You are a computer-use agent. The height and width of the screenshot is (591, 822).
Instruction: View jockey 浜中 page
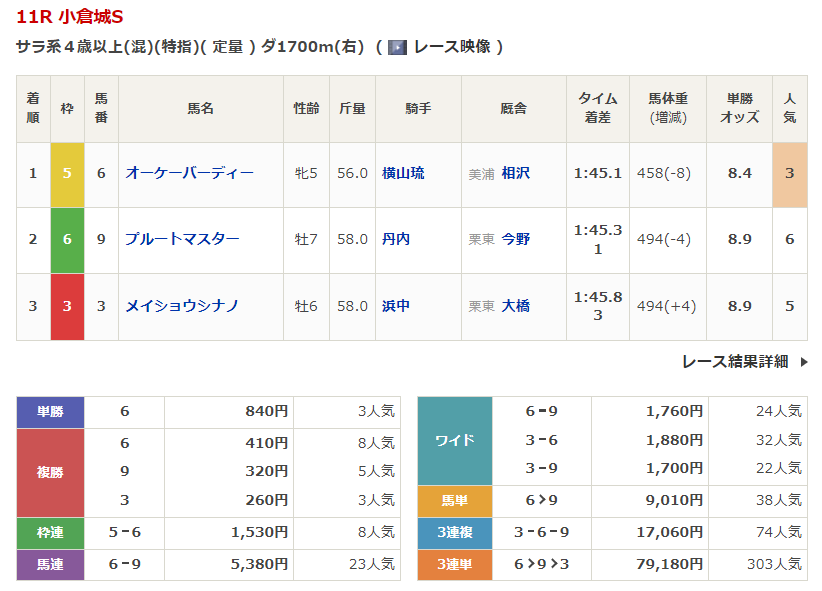coord(396,306)
